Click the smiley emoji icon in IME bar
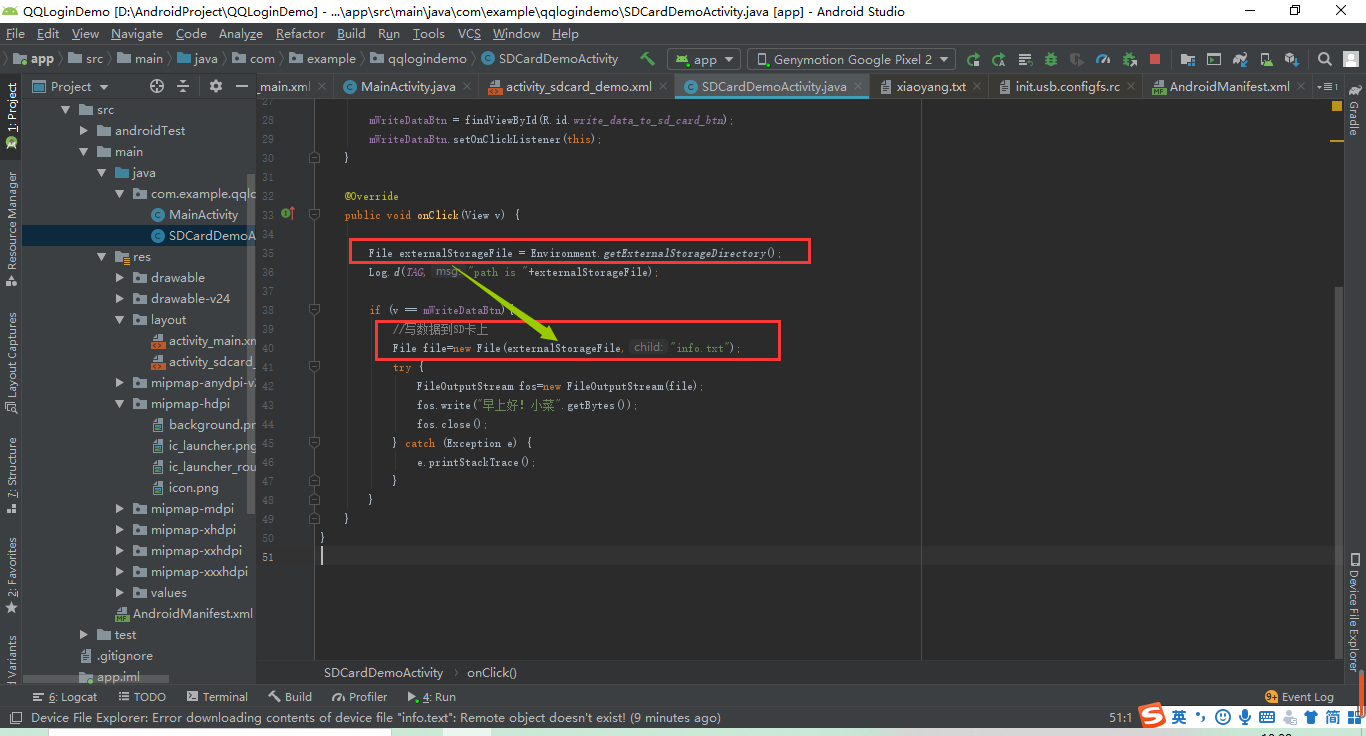The image size is (1366, 736). coord(1223,717)
